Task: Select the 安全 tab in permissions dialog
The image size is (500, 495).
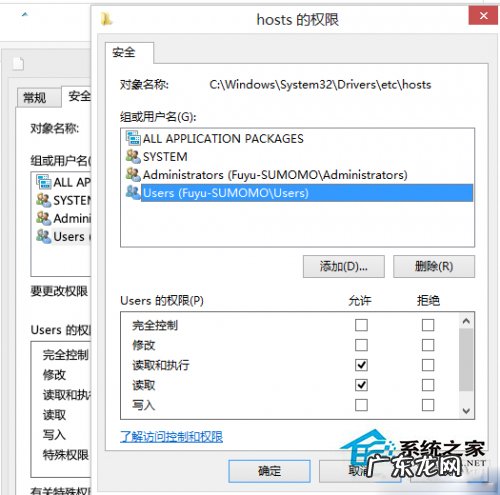Action: (x=129, y=53)
